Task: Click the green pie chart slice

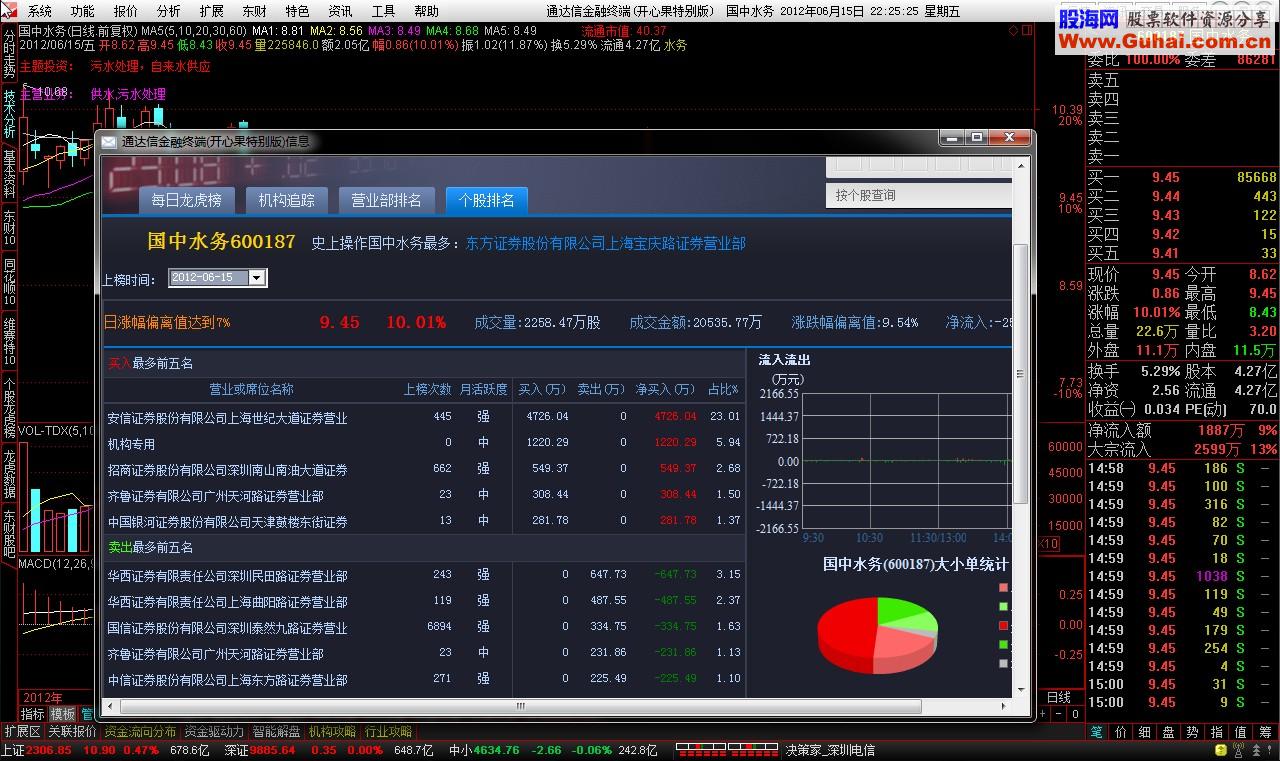Action: 900,610
